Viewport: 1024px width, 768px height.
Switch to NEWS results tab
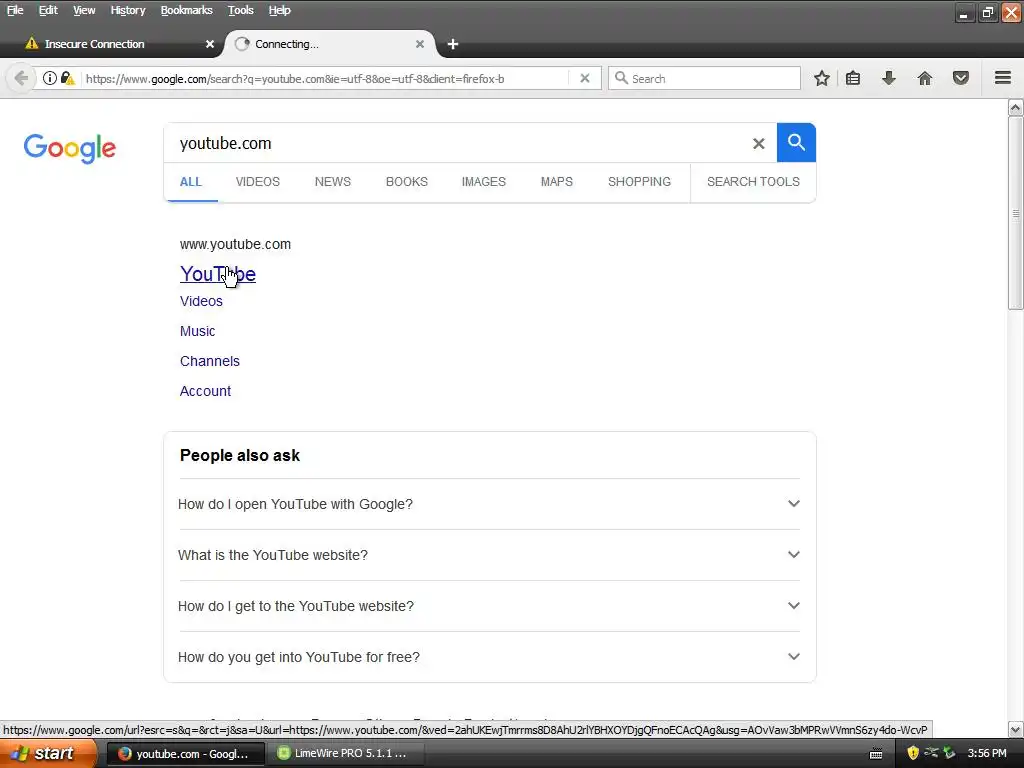click(332, 182)
